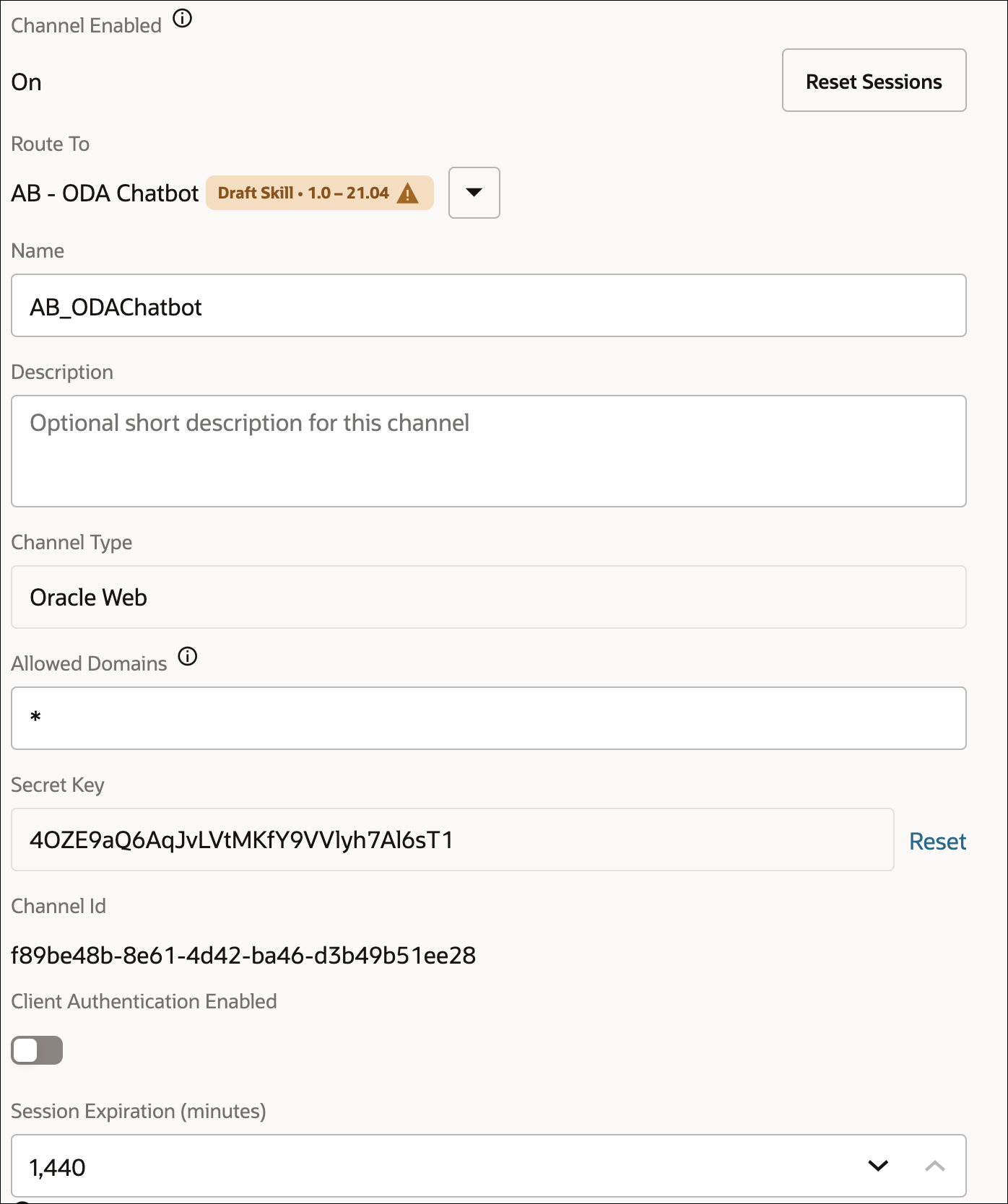Click the Channel Enabled "On" status
The image size is (1008, 1204).
pyautogui.click(x=27, y=82)
